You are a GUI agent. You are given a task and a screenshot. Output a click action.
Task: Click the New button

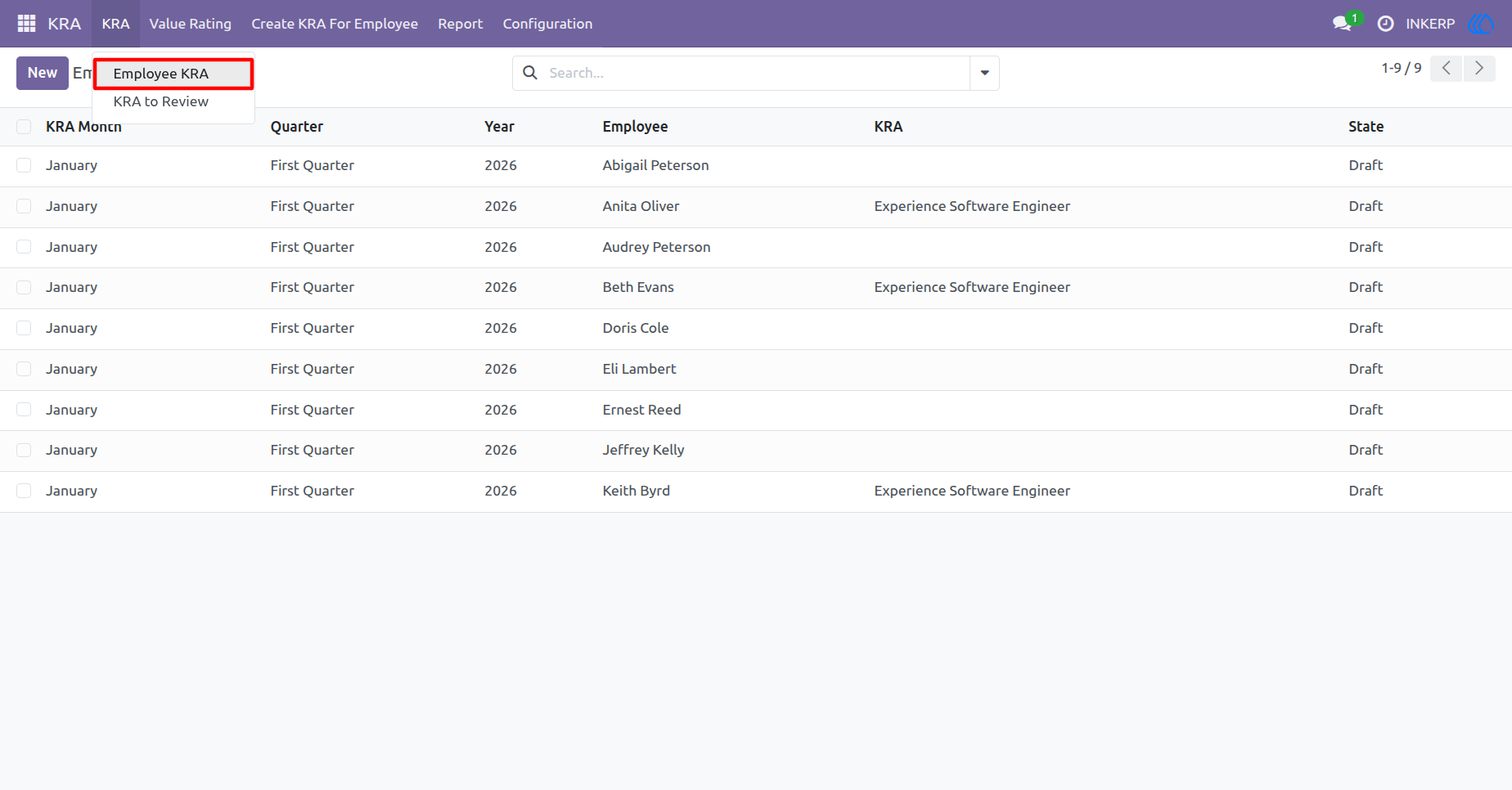click(43, 73)
